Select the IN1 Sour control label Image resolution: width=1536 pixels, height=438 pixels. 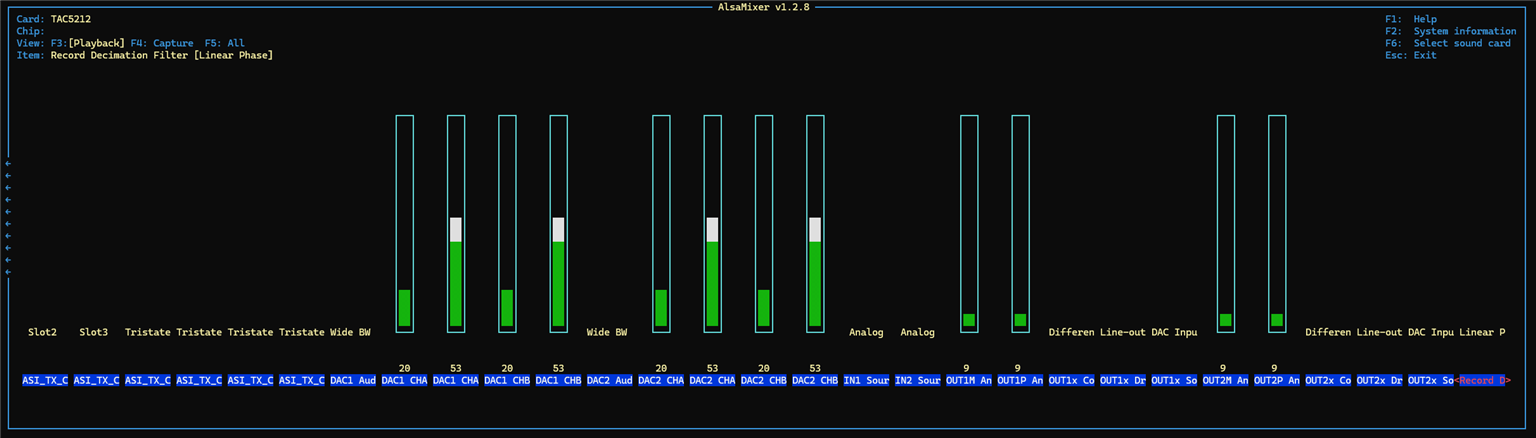pyautogui.click(x=866, y=380)
